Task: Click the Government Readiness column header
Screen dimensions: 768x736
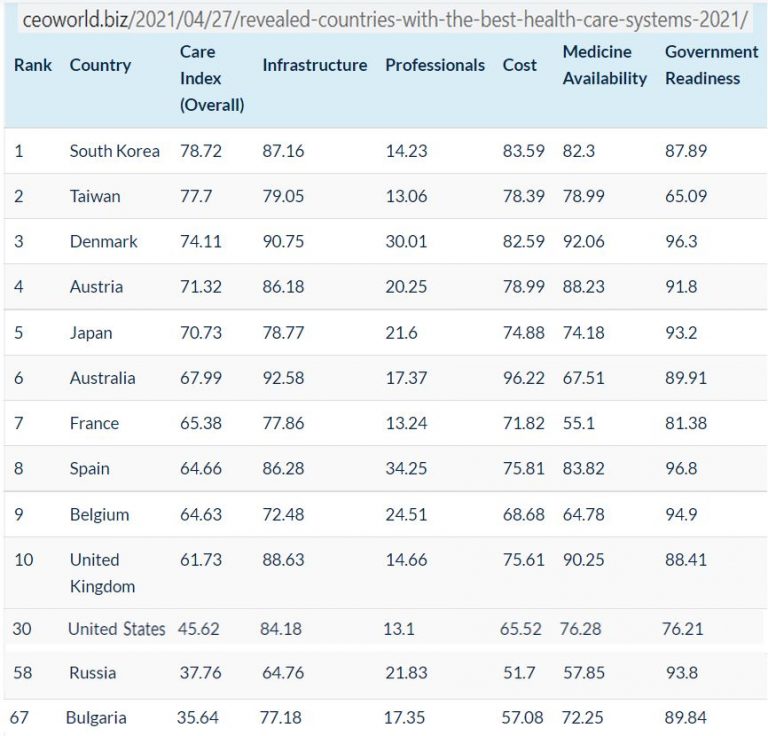Action: pos(711,65)
